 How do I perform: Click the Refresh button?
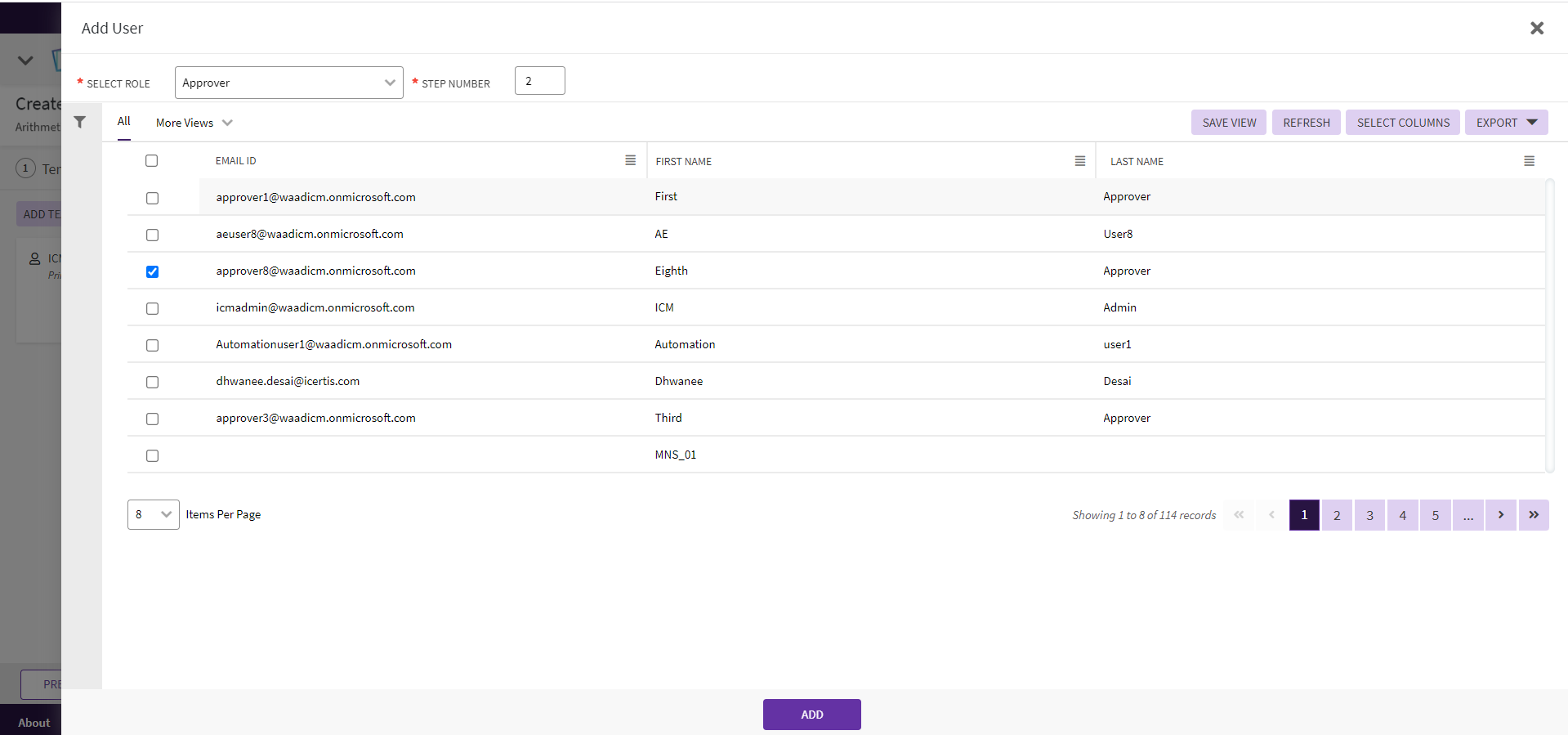click(x=1306, y=123)
